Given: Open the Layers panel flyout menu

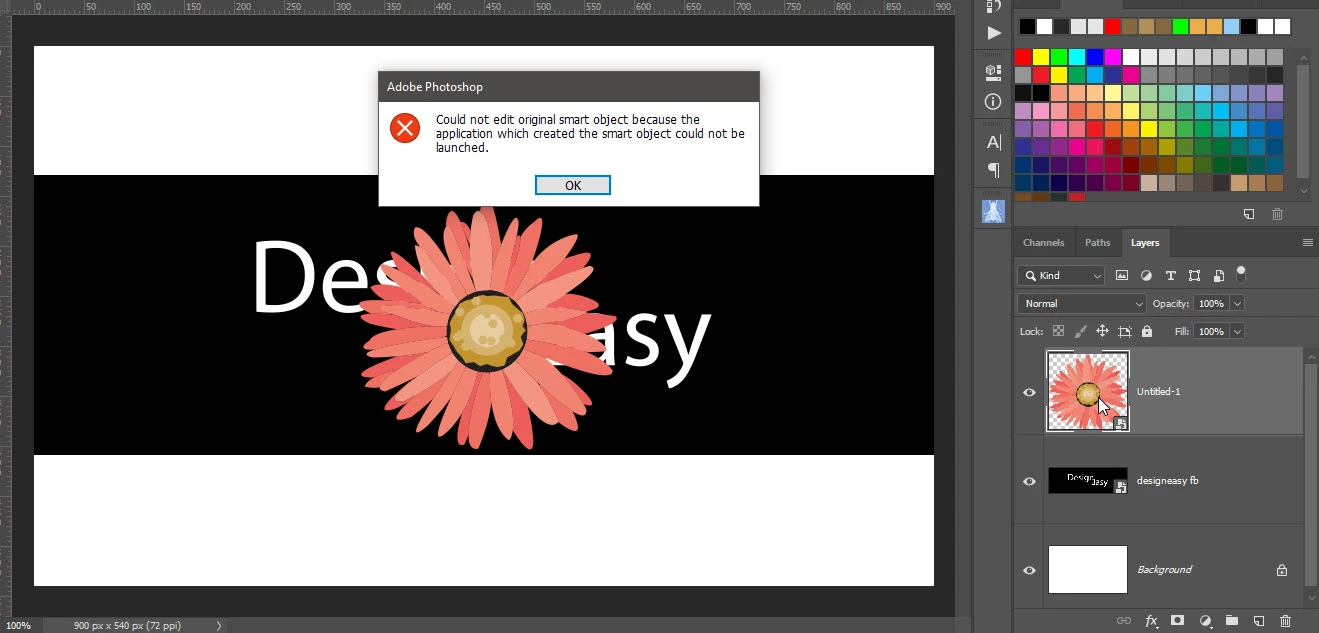Looking at the screenshot, I should coord(1307,242).
